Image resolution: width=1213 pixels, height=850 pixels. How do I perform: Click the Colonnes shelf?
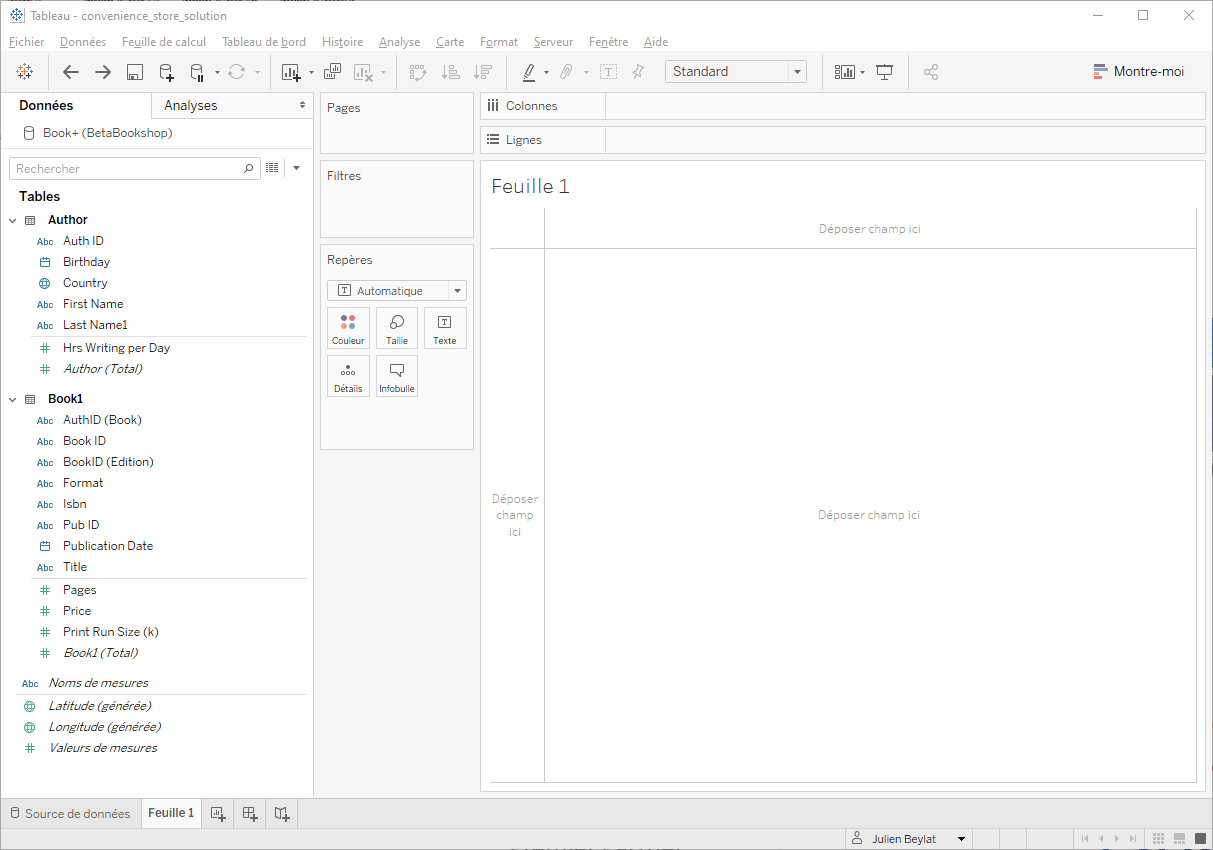coord(843,106)
